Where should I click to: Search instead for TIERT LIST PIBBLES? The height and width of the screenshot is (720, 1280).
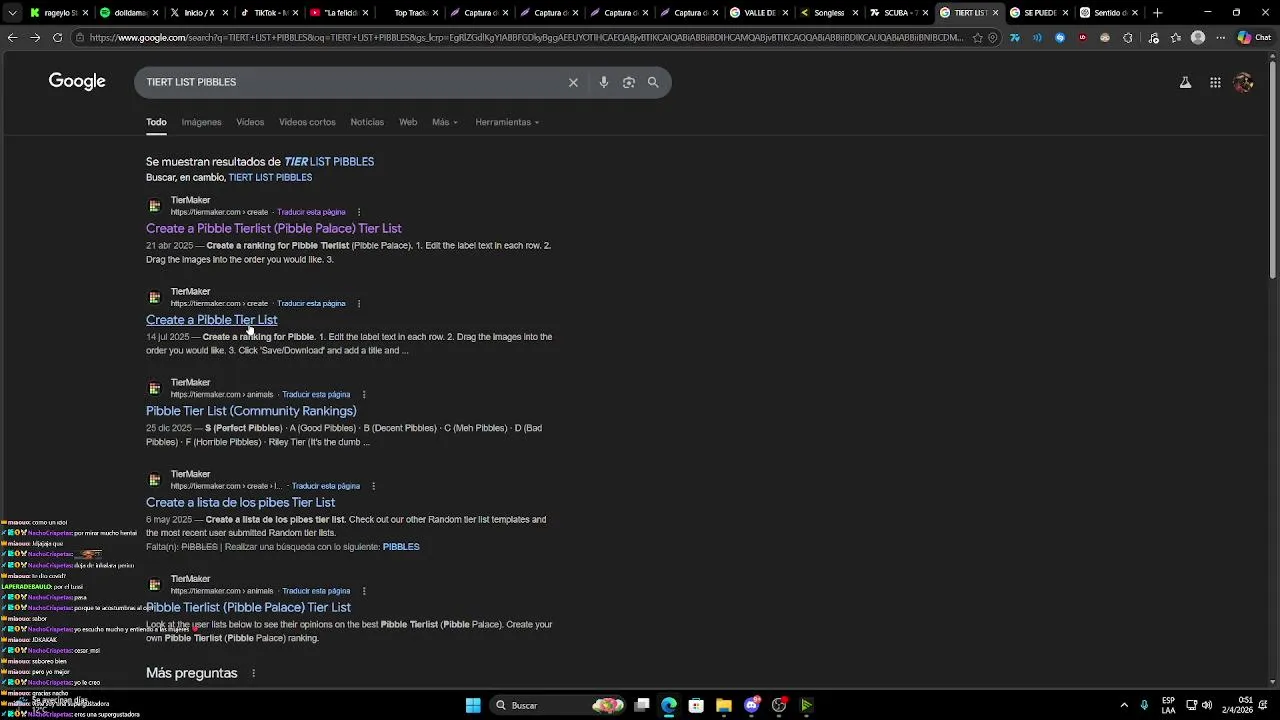pyautogui.click(x=270, y=178)
